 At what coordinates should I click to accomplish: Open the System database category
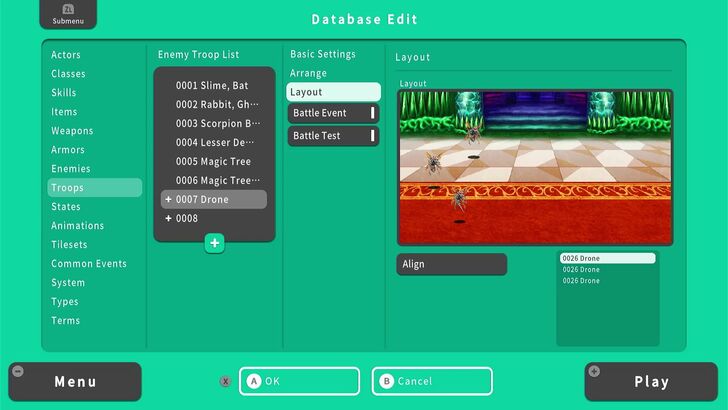(68, 283)
